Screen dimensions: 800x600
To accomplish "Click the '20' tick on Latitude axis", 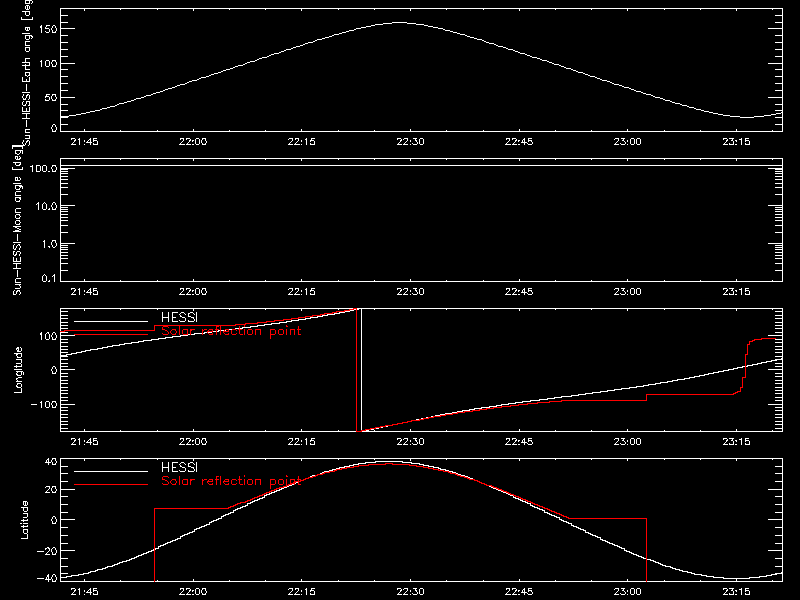I will pyautogui.click(x=52, y=490).
